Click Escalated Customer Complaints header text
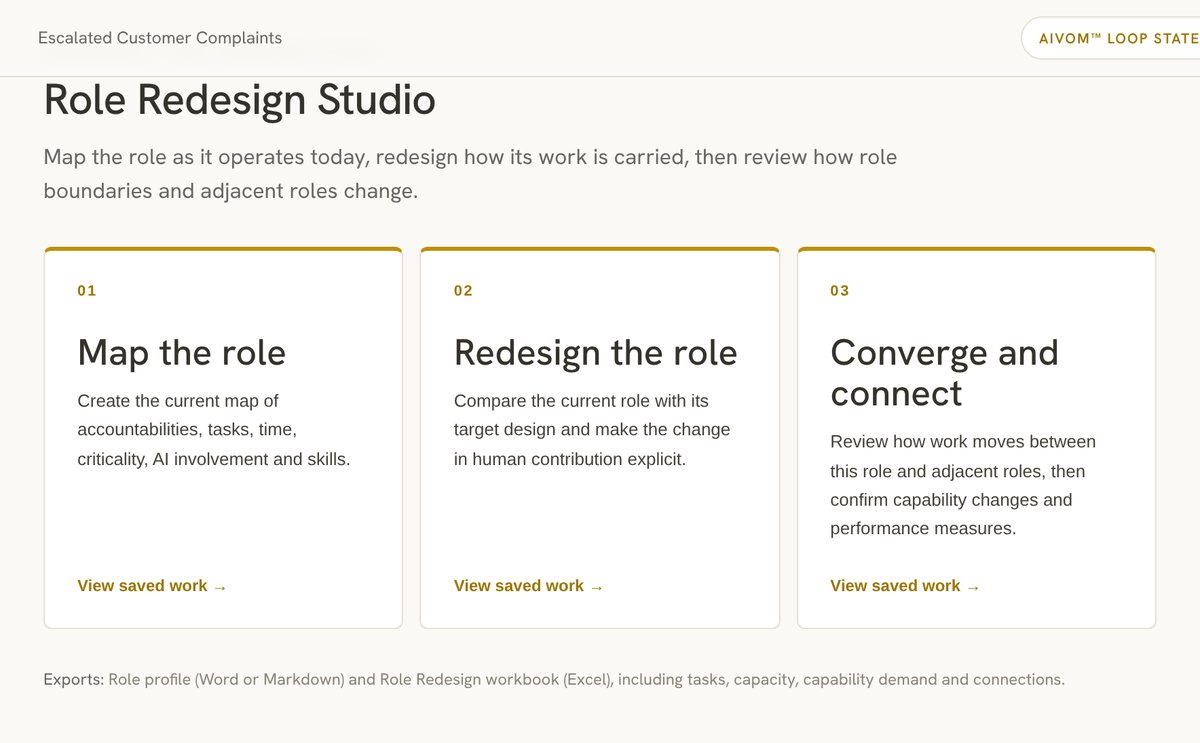This screenshot has height=743, width=1200. click(x=160, y=38)
